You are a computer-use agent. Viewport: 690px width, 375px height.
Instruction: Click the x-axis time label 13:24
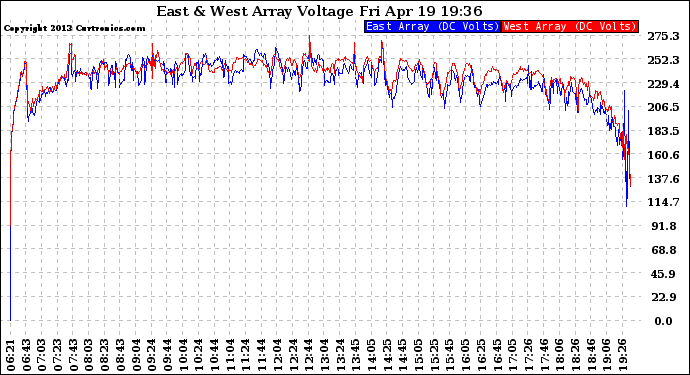coord(340,355)
